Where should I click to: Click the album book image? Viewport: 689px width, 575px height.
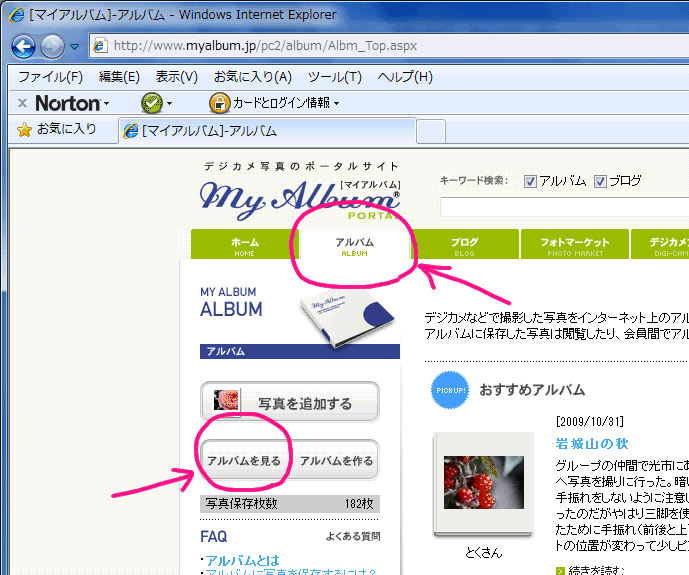pyautogui.click(x=348, y=315)
